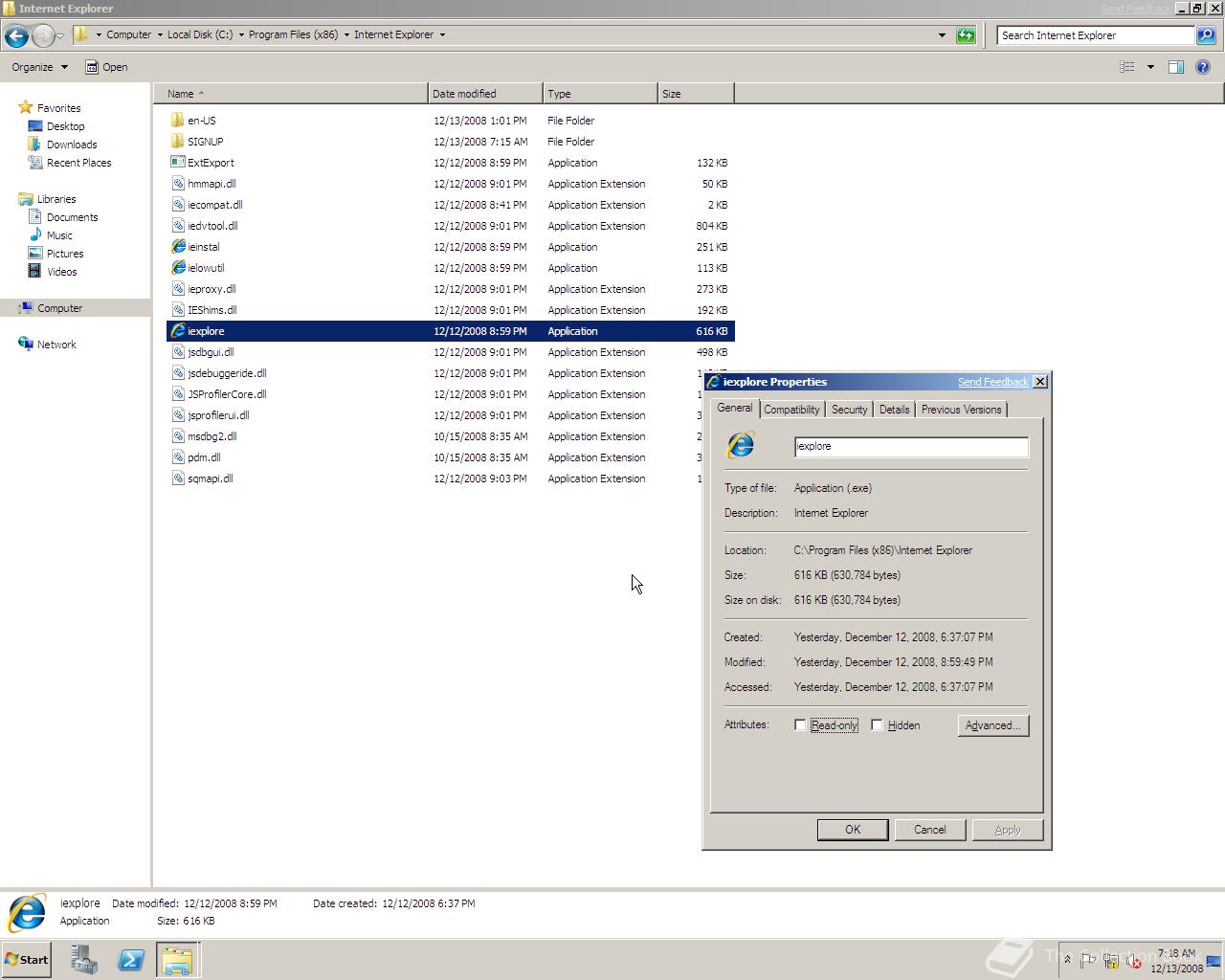Click the green Refresh icon in address bar

(x=966, y=35)
